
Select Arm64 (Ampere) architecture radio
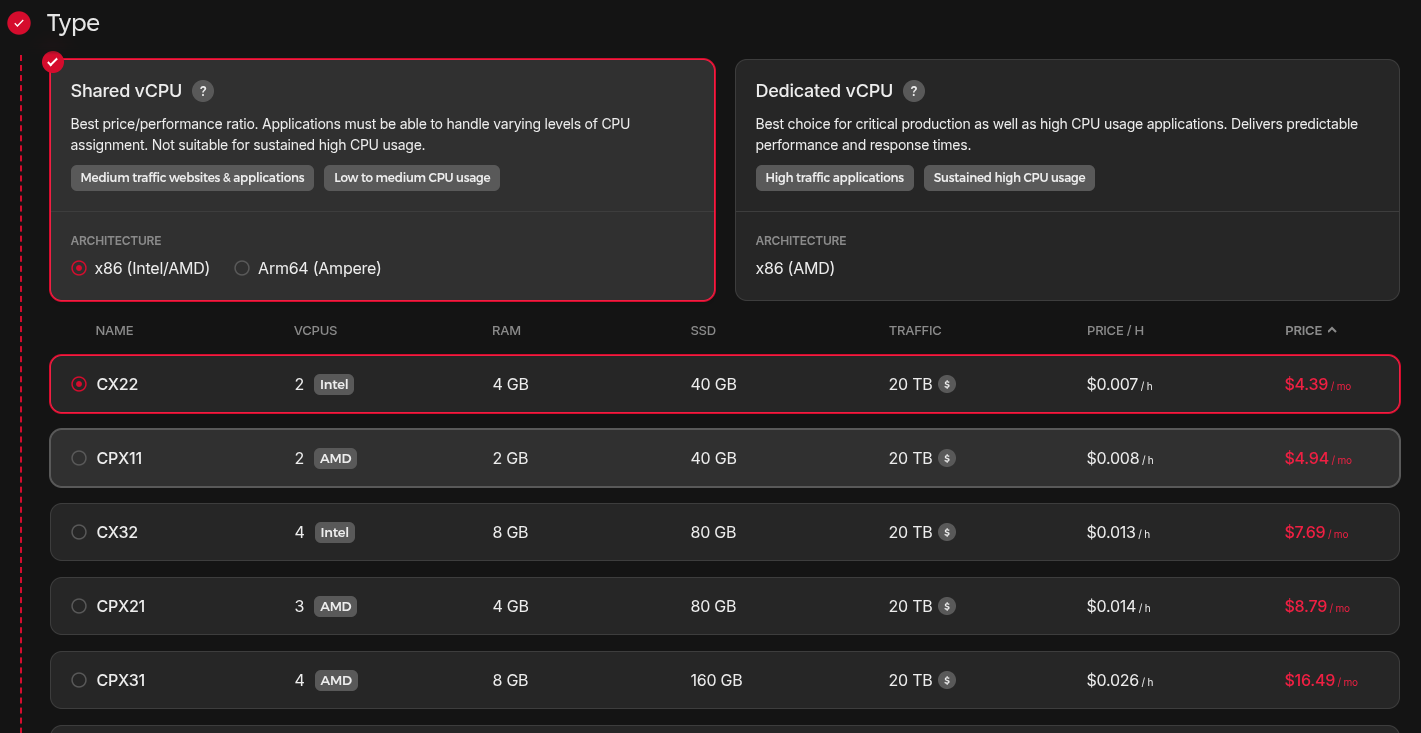tap(242, 268)
